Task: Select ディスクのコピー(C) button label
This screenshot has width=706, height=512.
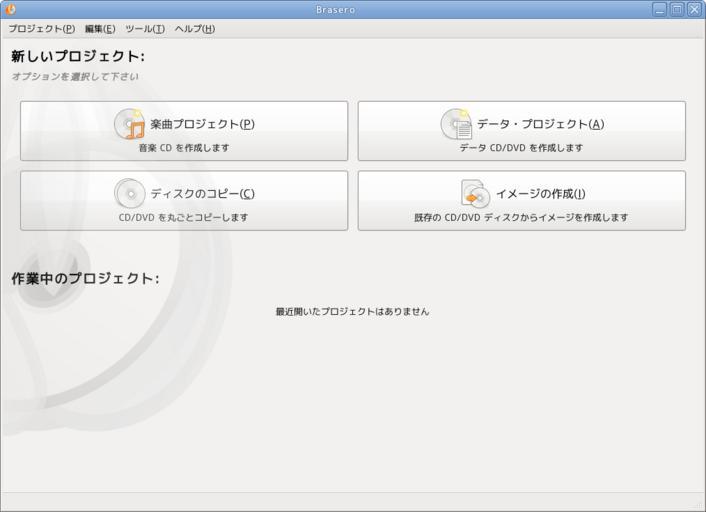Action: pyautogui.click(x=202, y=193)
